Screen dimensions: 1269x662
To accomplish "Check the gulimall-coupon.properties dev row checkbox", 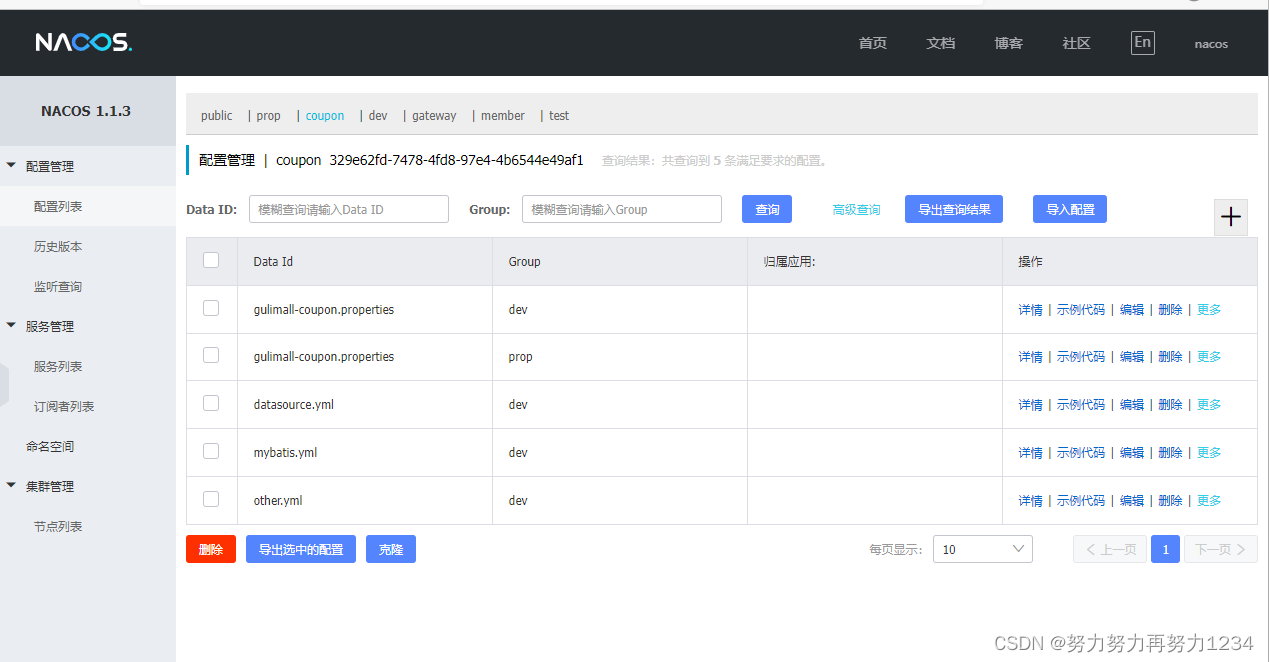I will click(211, 308).
